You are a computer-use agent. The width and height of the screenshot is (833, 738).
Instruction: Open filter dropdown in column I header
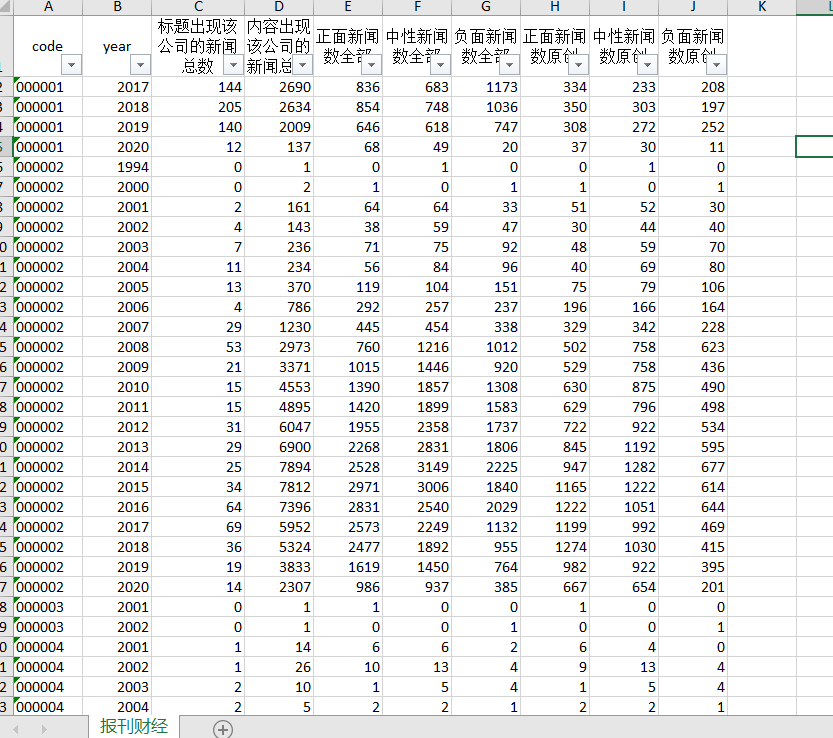point(648,65)
